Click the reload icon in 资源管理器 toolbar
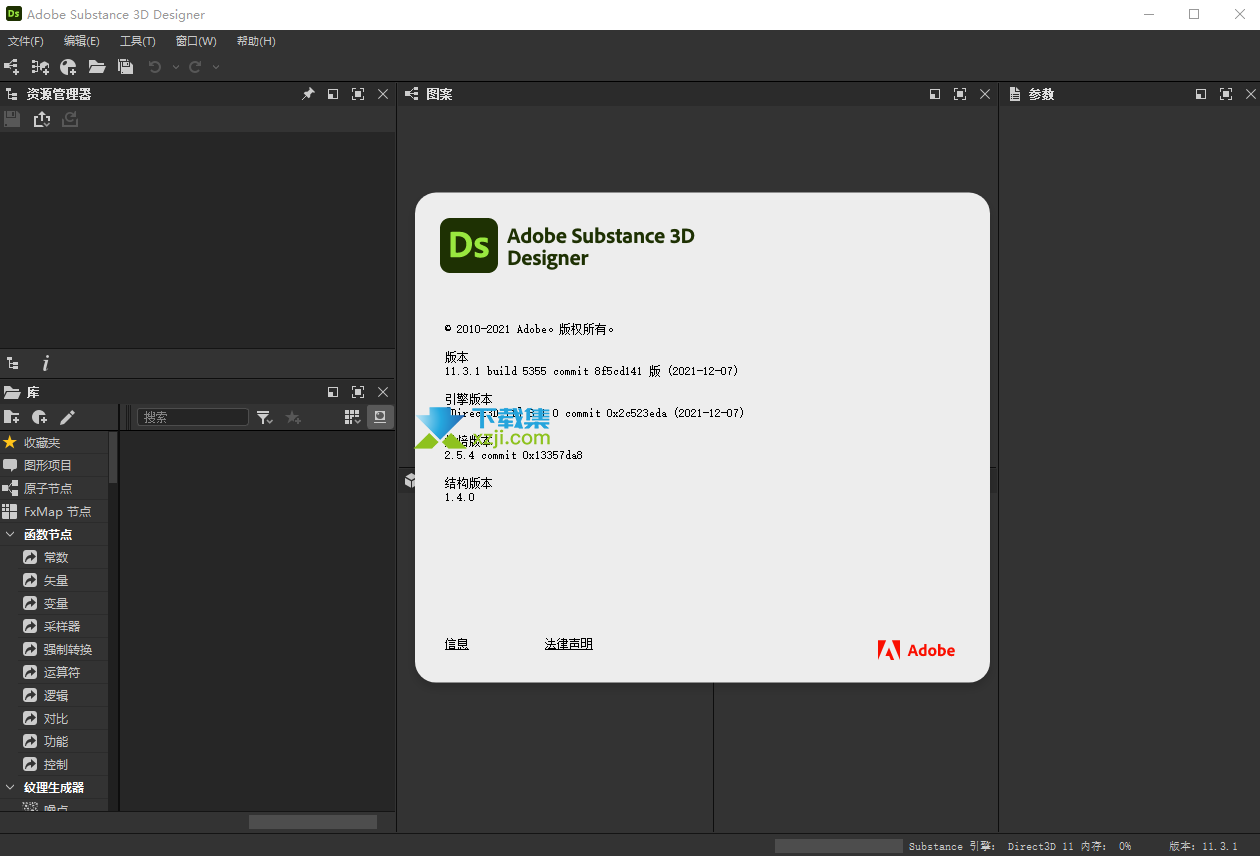The width and height of the screenshot is (1260, 856). [70, 119]
